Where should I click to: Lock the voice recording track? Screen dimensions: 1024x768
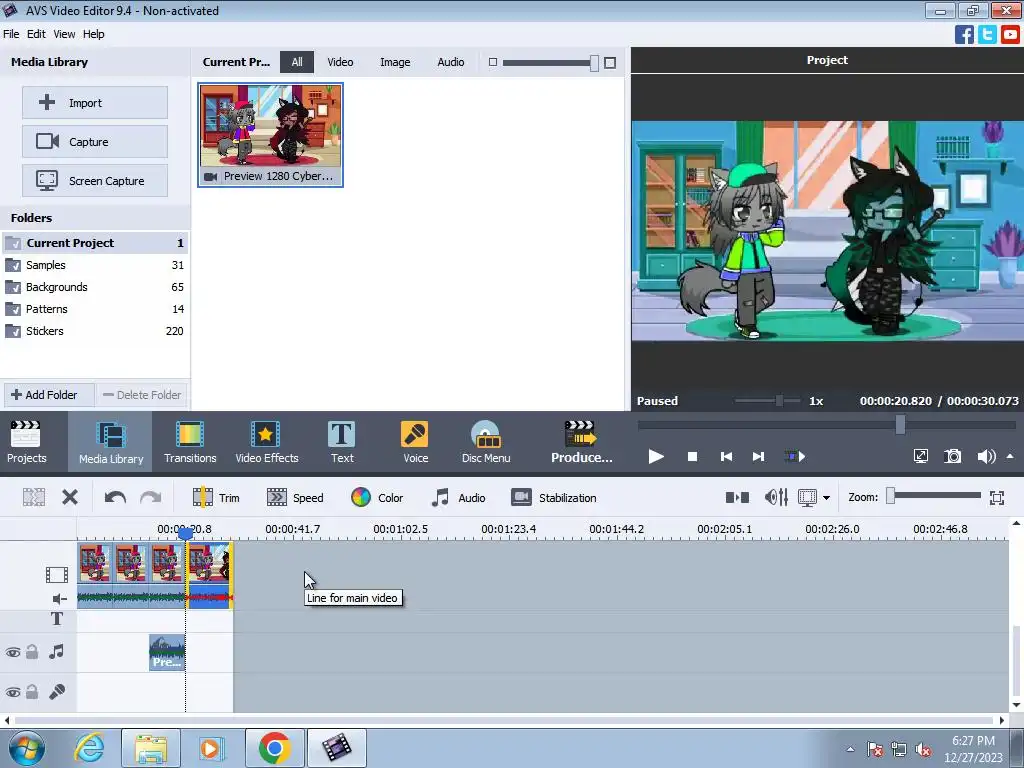(x=32, y=692)
